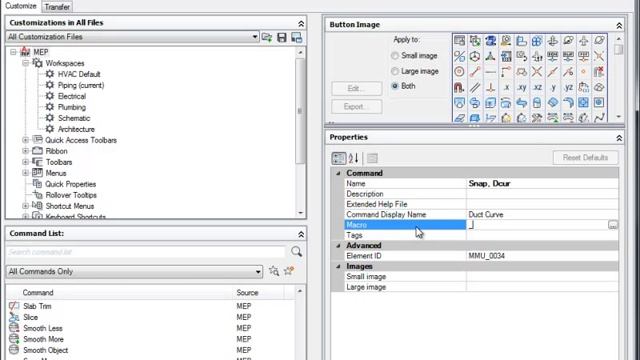Viewport: 640px width, 360px height.
Task: Select Quick Properties tree item
Action: coord(70,184)
